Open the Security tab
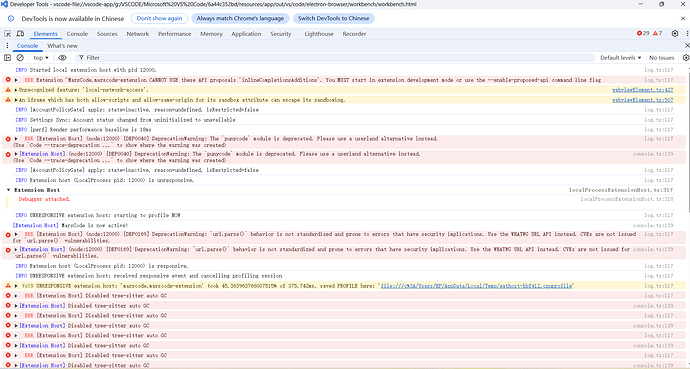690x369 pixels. 281,34
